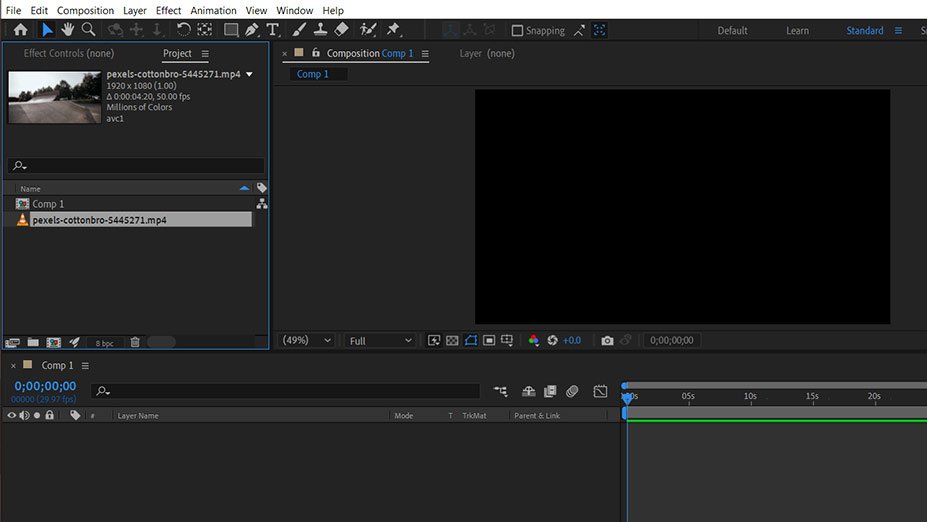Switch to the Effect Controls tab
This screenshot has height=522, width=927.
[69, 53]
